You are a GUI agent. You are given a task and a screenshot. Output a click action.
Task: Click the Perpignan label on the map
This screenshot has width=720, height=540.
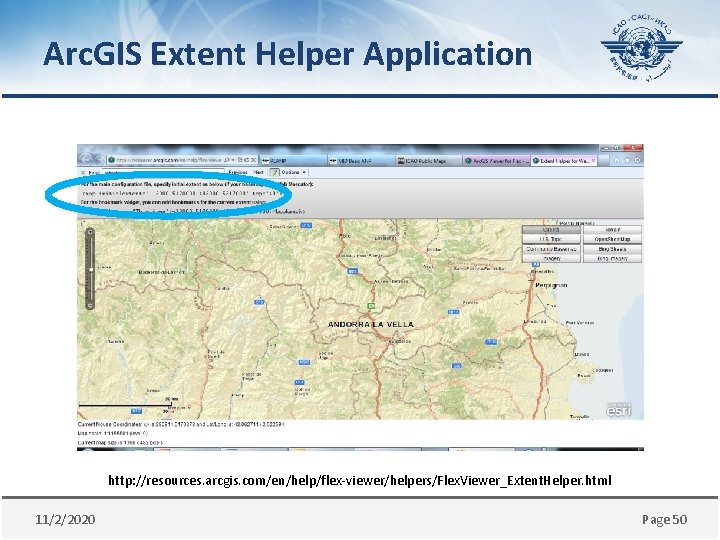point(551,285)
